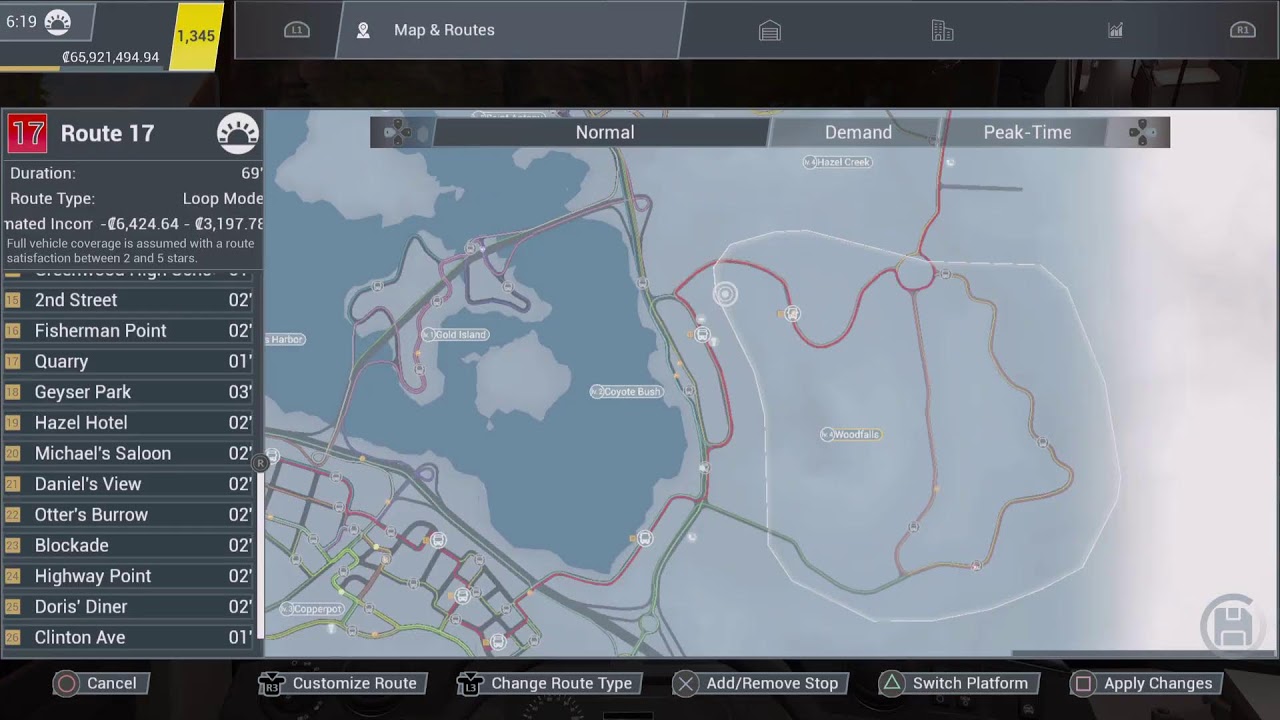
Task: Click the red Route 17 number badge
Action: click(27, 133)
